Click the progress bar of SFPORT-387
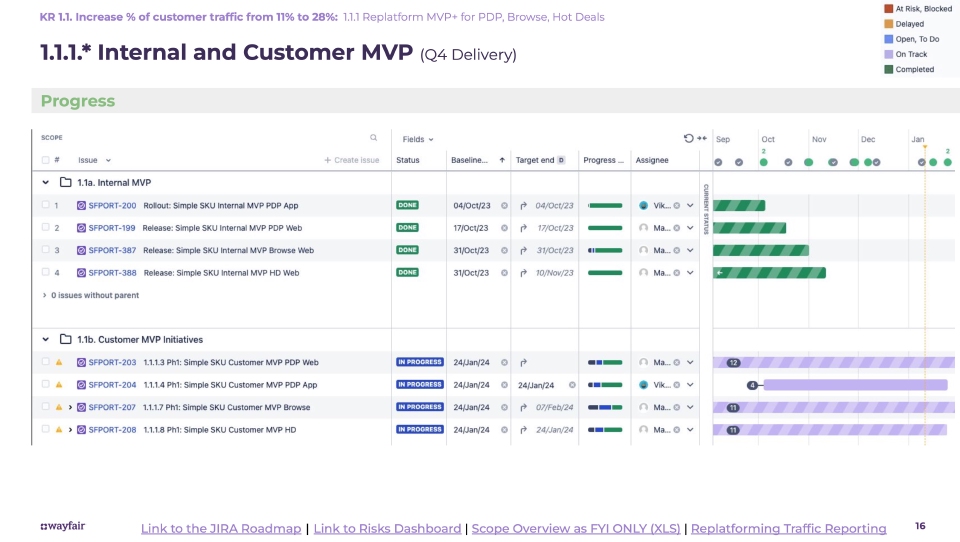Image resolution: width=960 pixels, height=542 pixels. coord(605,250)
